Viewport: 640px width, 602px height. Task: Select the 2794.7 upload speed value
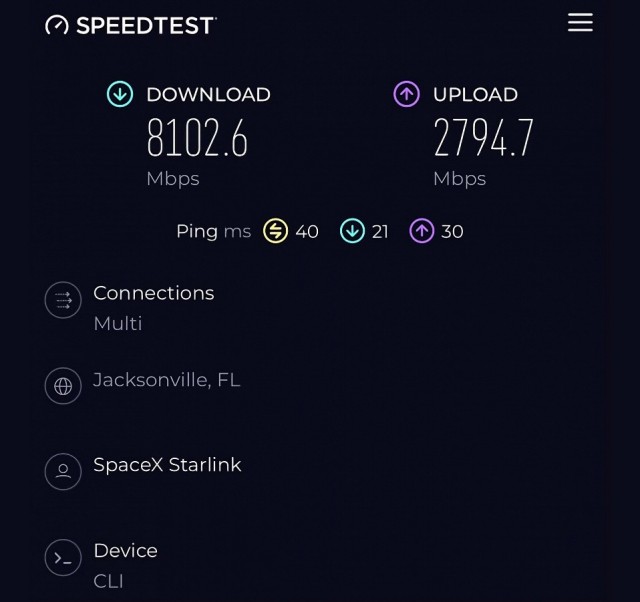pyautogui.click(x=483, y=138)
